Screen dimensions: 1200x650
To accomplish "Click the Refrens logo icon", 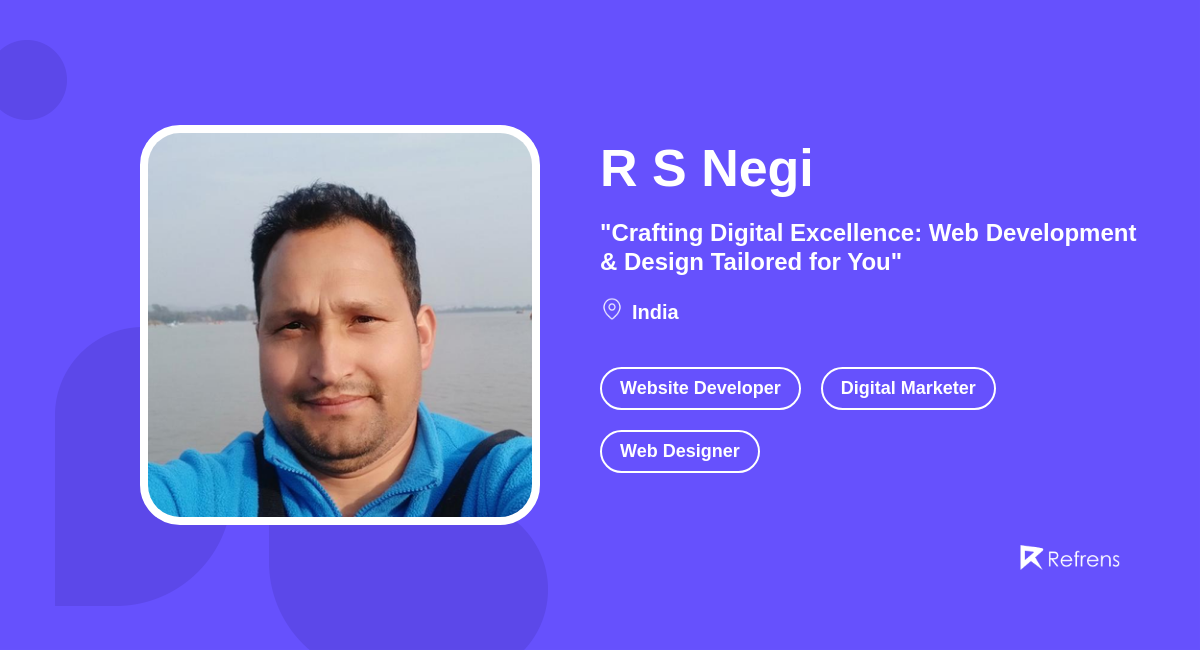I will (x=1031, y=557).
